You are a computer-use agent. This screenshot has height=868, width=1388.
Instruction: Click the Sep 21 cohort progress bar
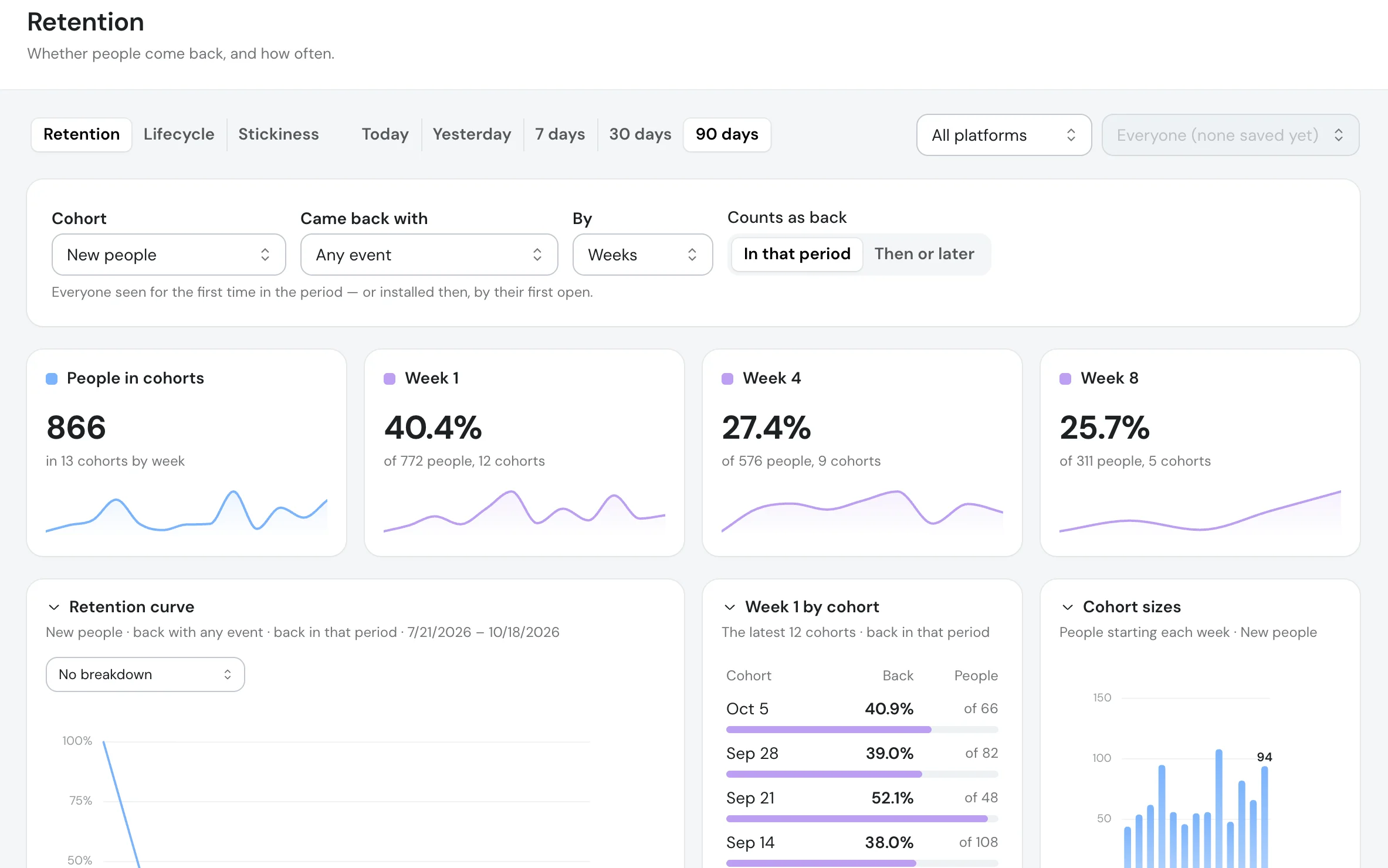[862, 819]
